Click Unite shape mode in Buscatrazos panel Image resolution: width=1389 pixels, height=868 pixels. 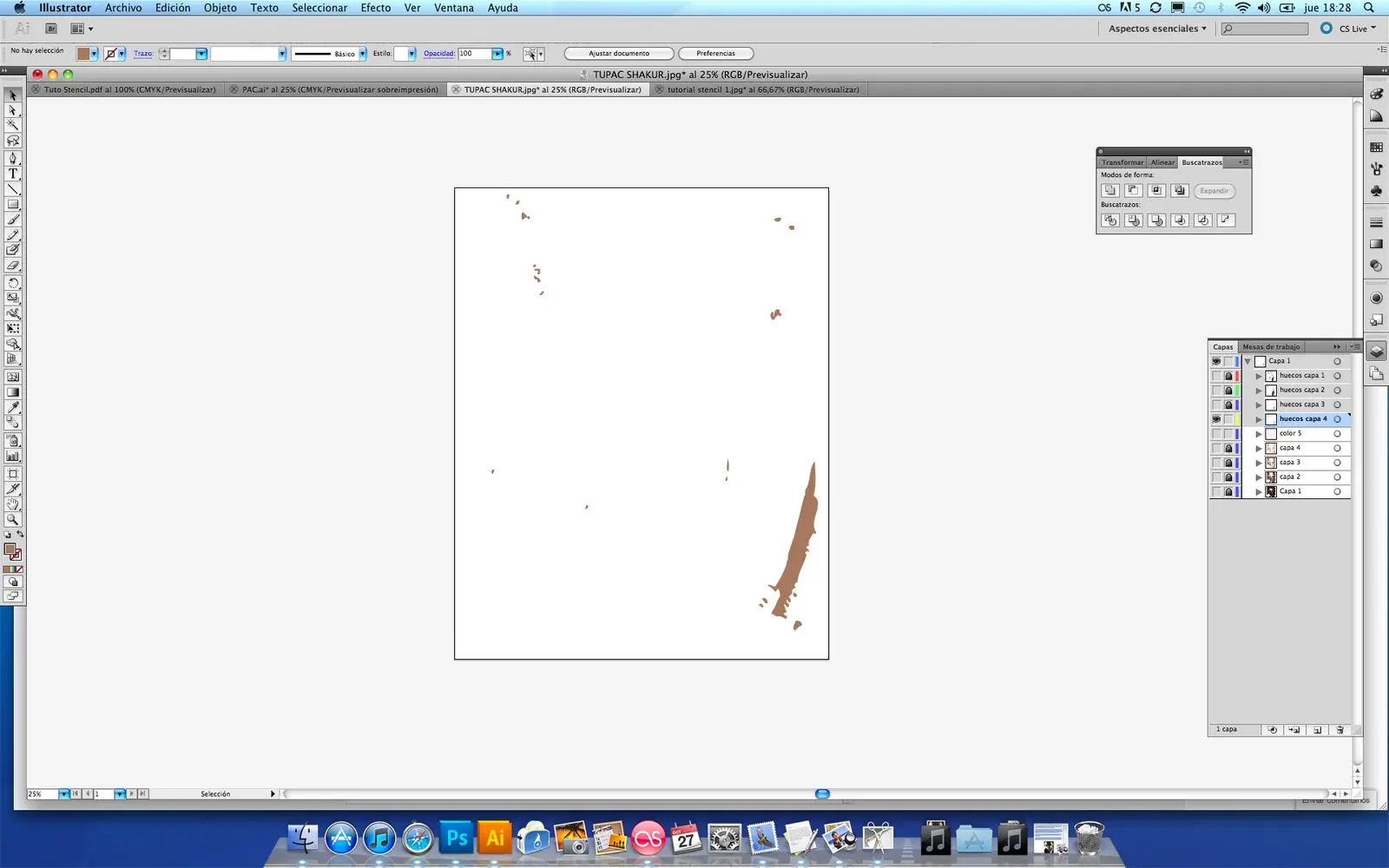(1110, 190)
